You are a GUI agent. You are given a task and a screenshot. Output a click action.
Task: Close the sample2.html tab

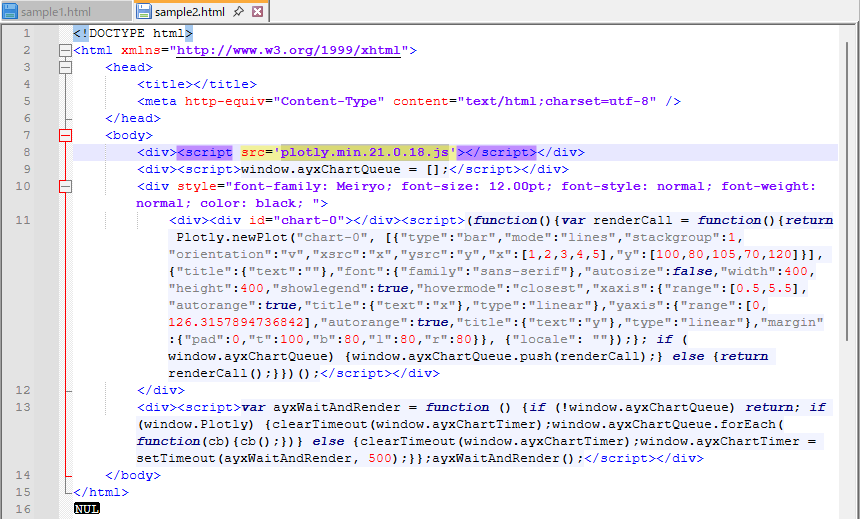(x=258, y=12)
